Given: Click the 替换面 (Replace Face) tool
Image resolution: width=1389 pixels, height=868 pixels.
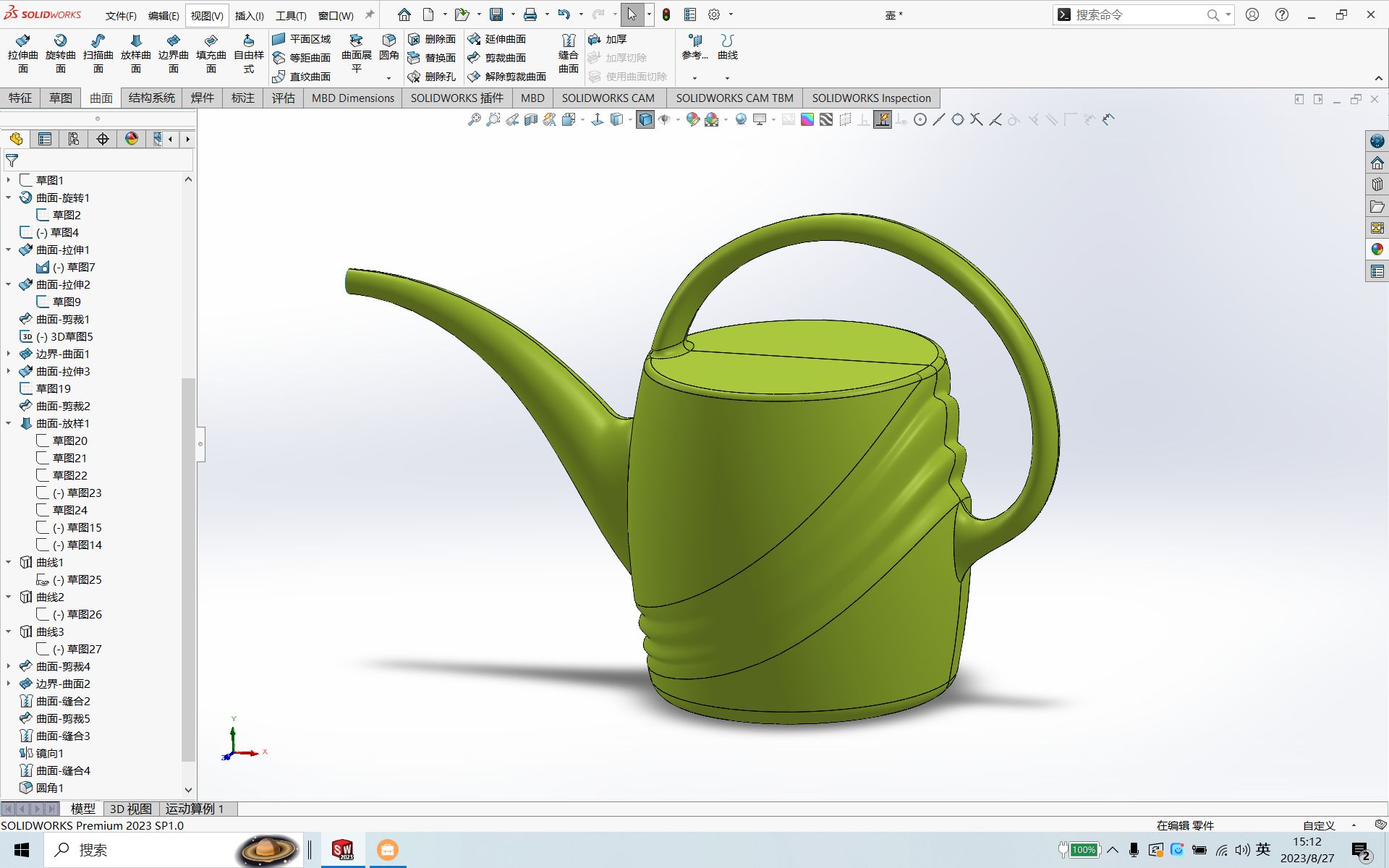Looking at the screenshot, I should (432, 58).
